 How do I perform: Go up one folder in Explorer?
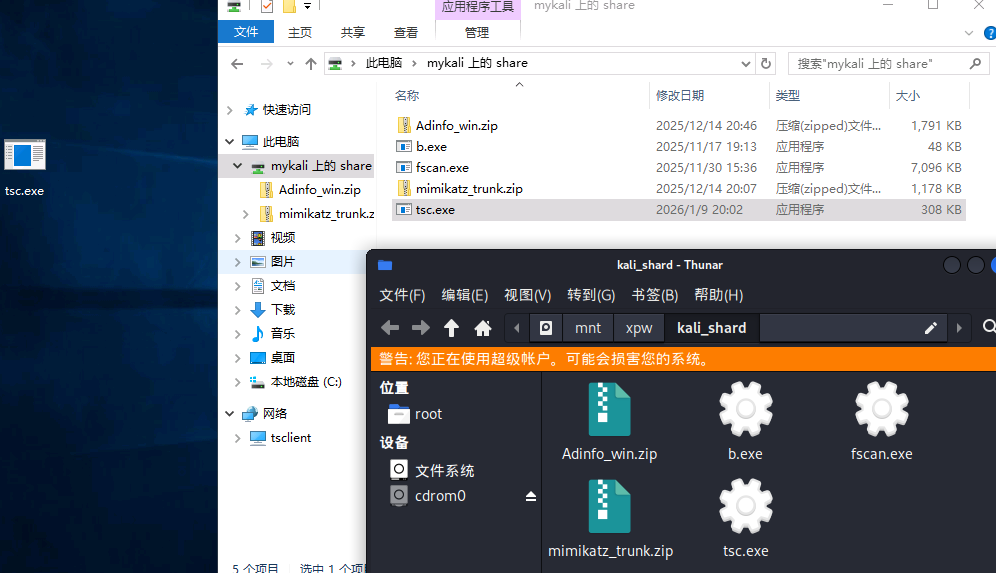[x=311, y=64]
